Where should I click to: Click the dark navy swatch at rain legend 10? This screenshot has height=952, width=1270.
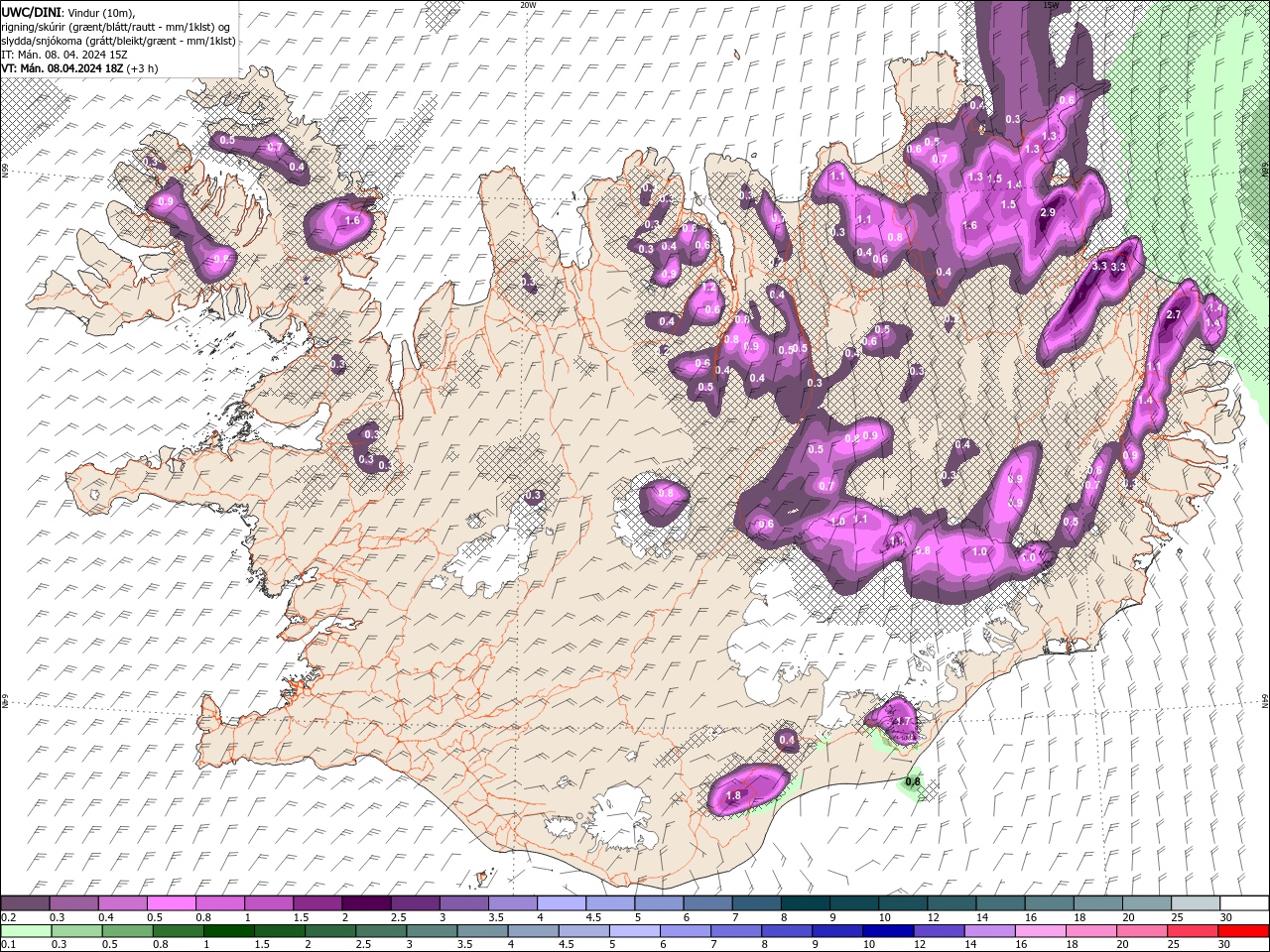pyautogui.click(x=886, y=931)
